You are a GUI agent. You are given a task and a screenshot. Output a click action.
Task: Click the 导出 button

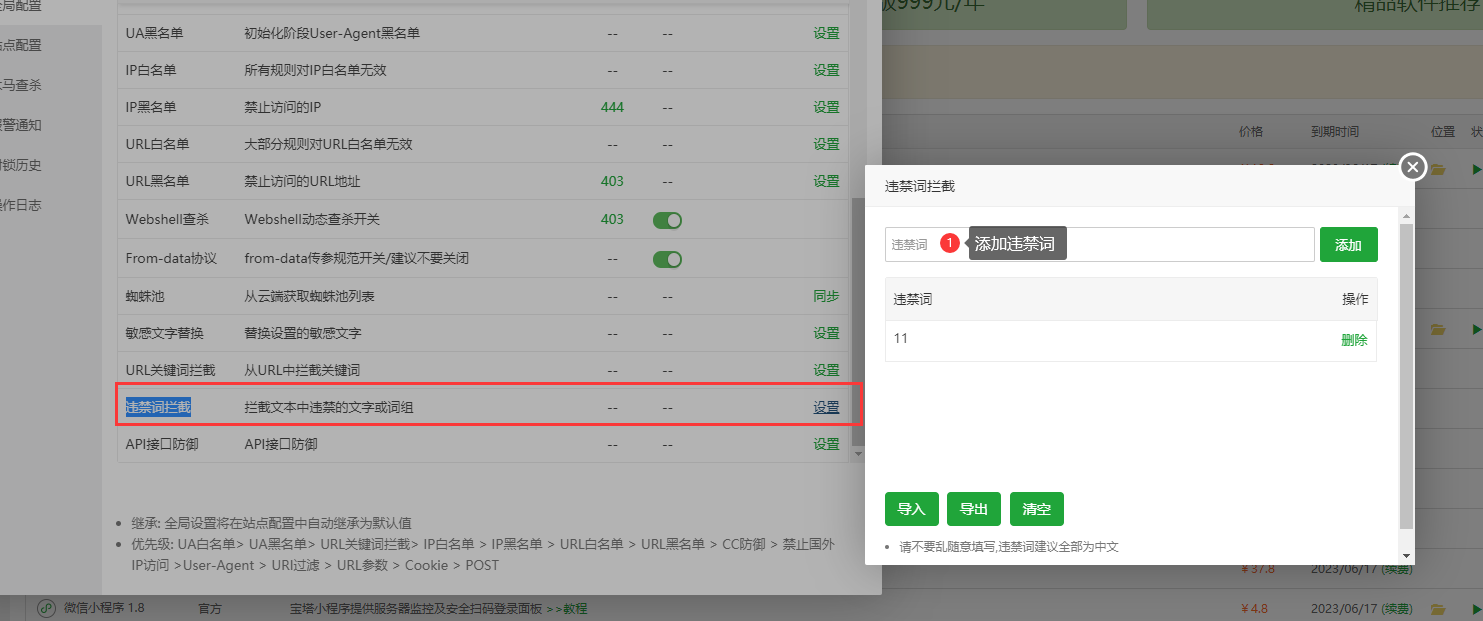point(974,509)
